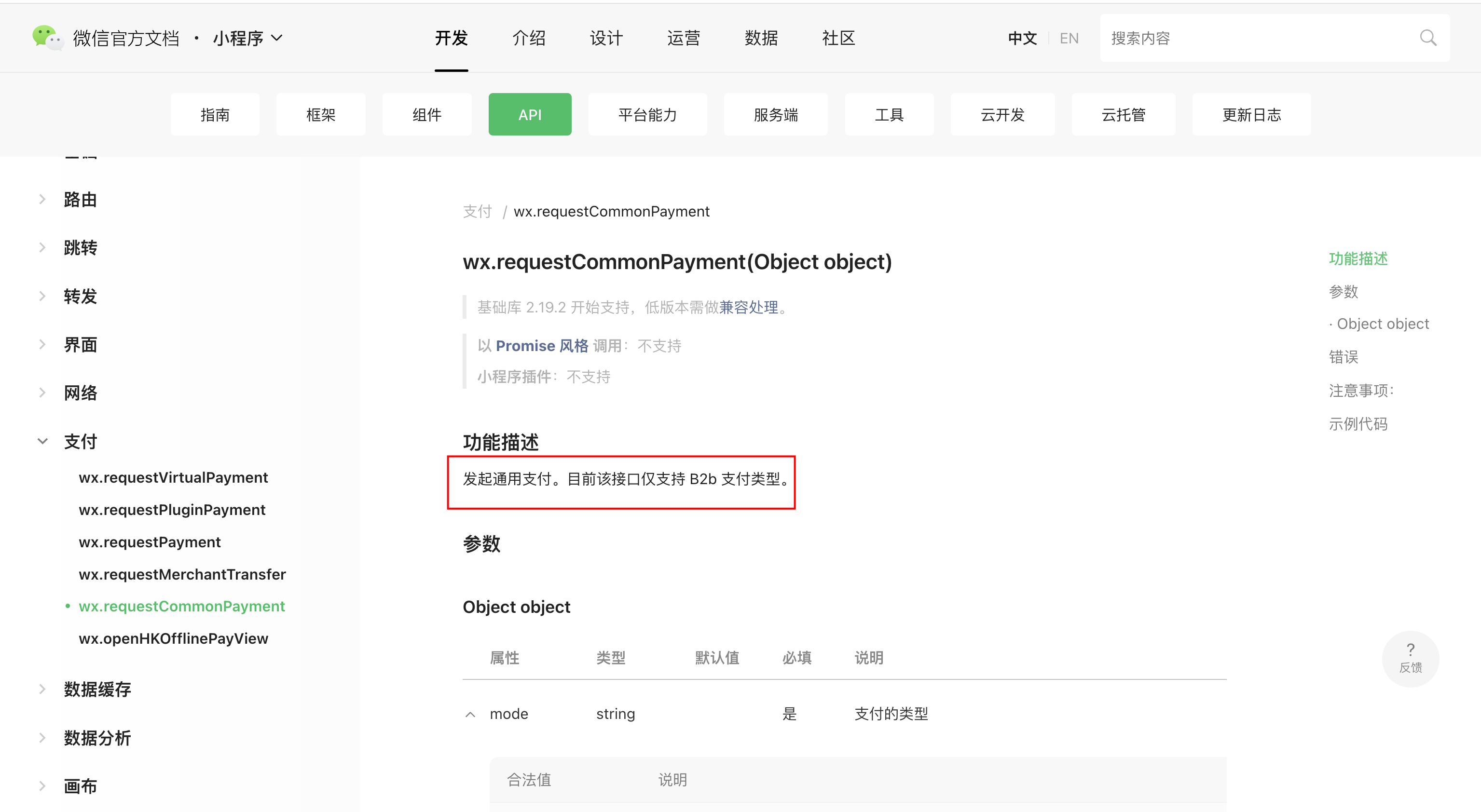Expand the 路由 sidebar section
Image resolution: width=1481 pixels, height=812 pixels.
click(x=42, y=200)
